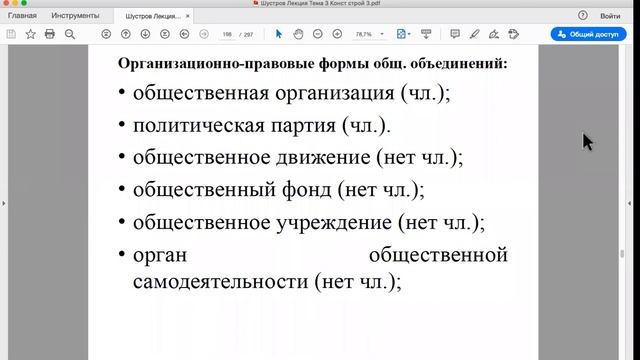
Task: Select the Highlight pen tool
Action: (474, 34)
